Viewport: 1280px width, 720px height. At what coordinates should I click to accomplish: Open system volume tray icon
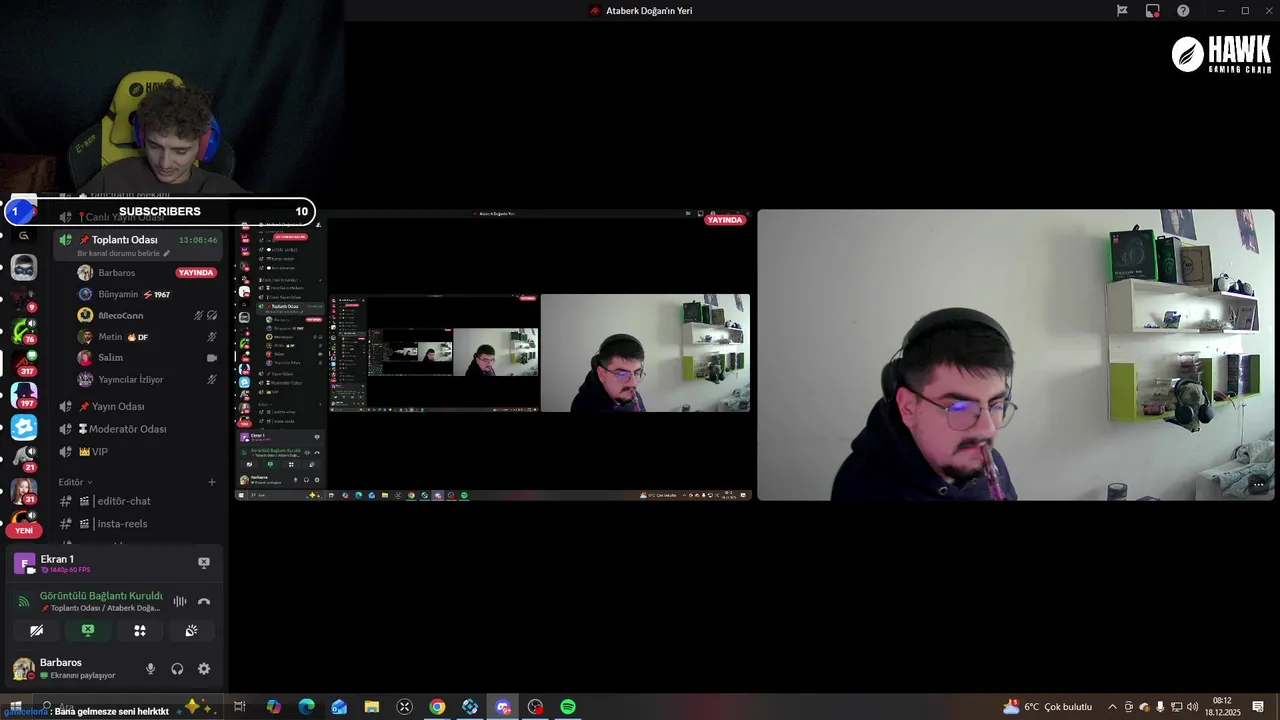coord(1192,707)
